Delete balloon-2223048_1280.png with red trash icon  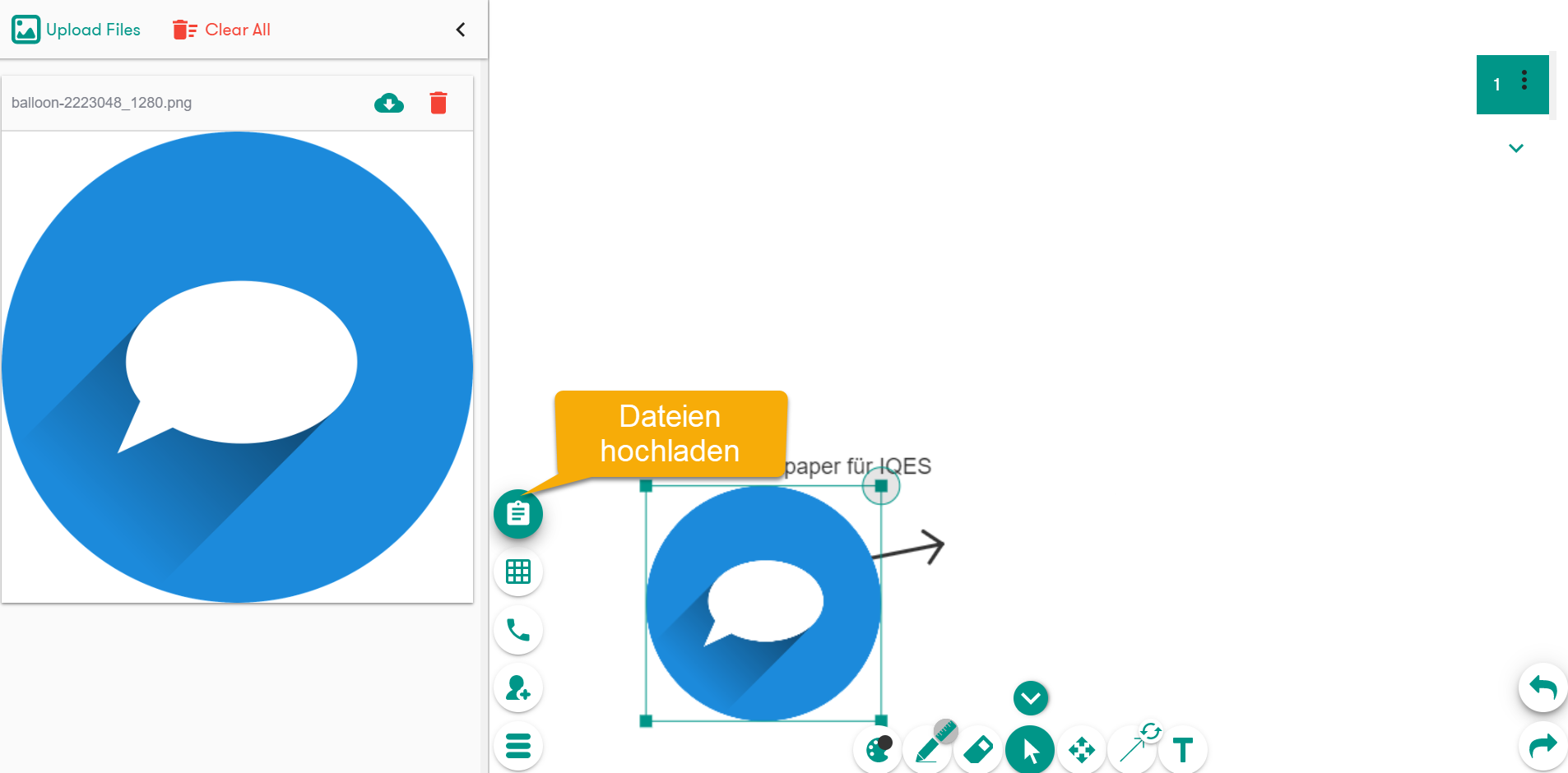tap(438, 103)
